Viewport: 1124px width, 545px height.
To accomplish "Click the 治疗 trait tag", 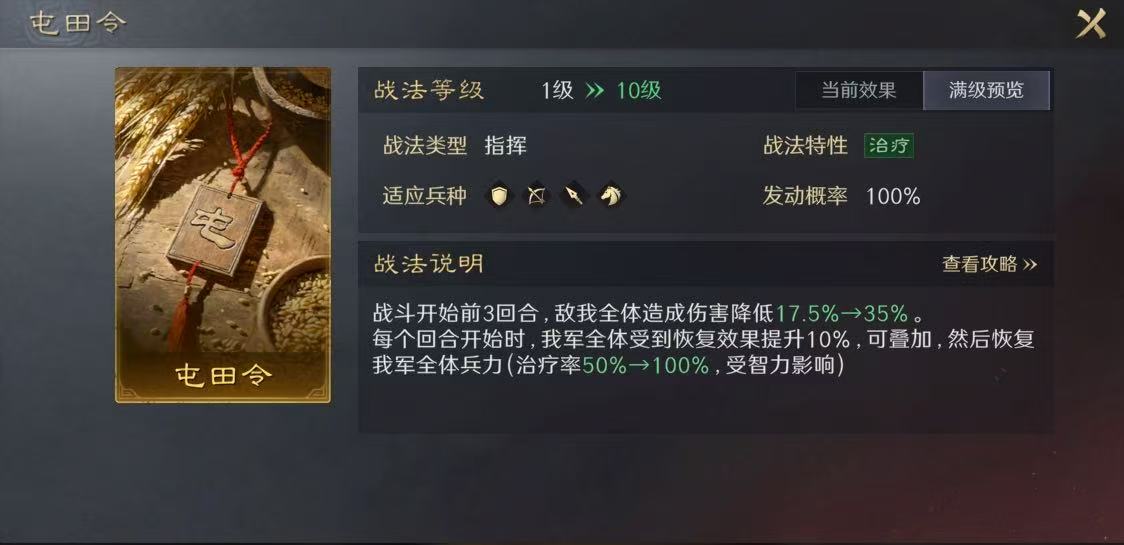I will click(889, 146).
